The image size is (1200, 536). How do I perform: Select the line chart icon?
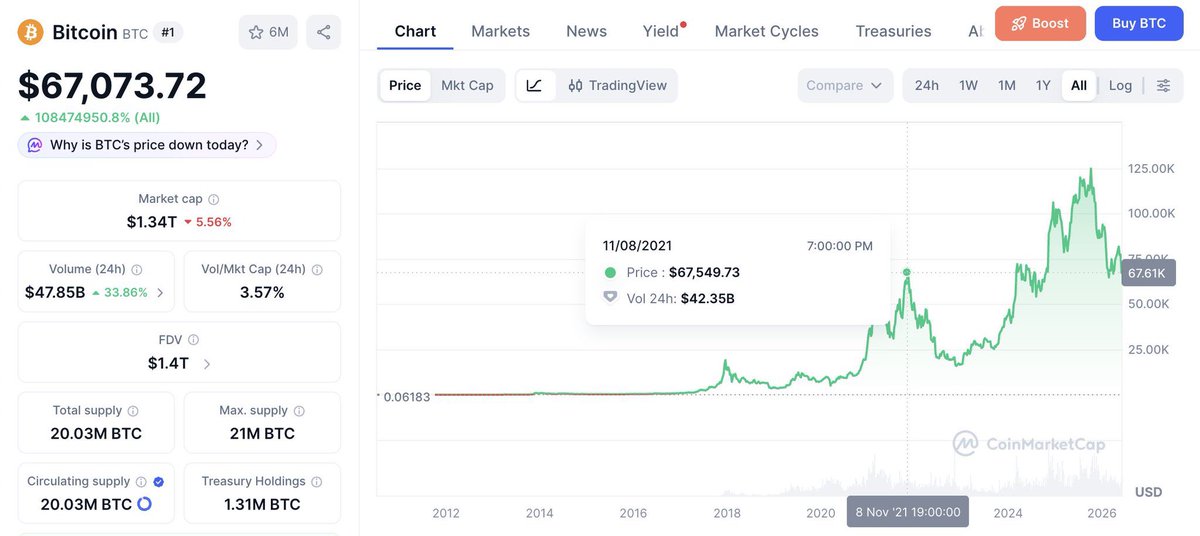pyautogui.click(x=534, y=86)
